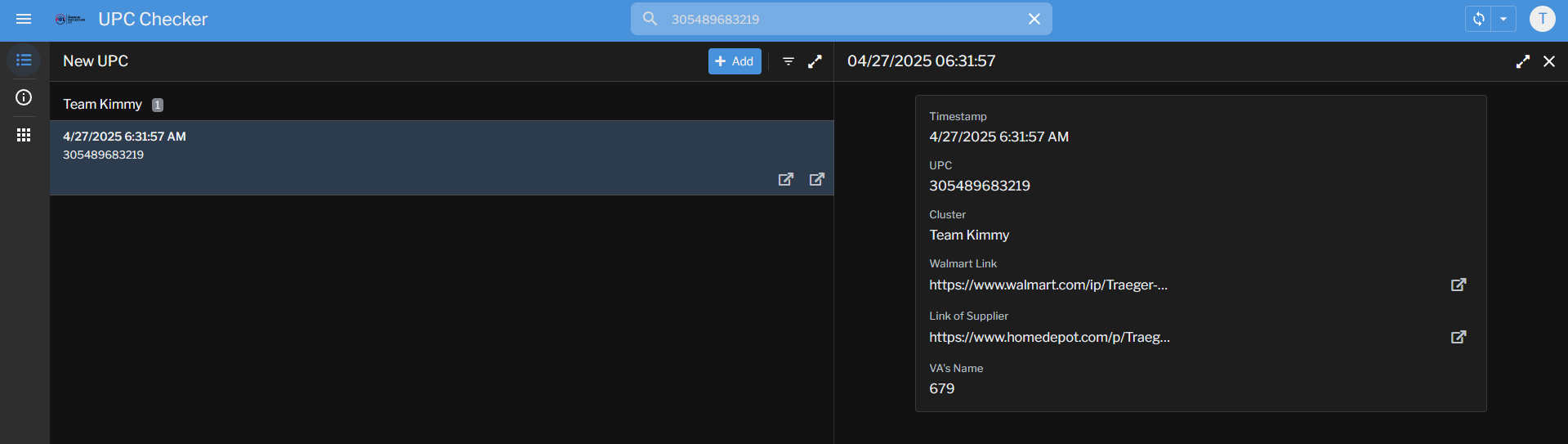This screenshot has width=1568, height=444.
Task: Click the search magnifier icon
Action: (x=650, y=18)
